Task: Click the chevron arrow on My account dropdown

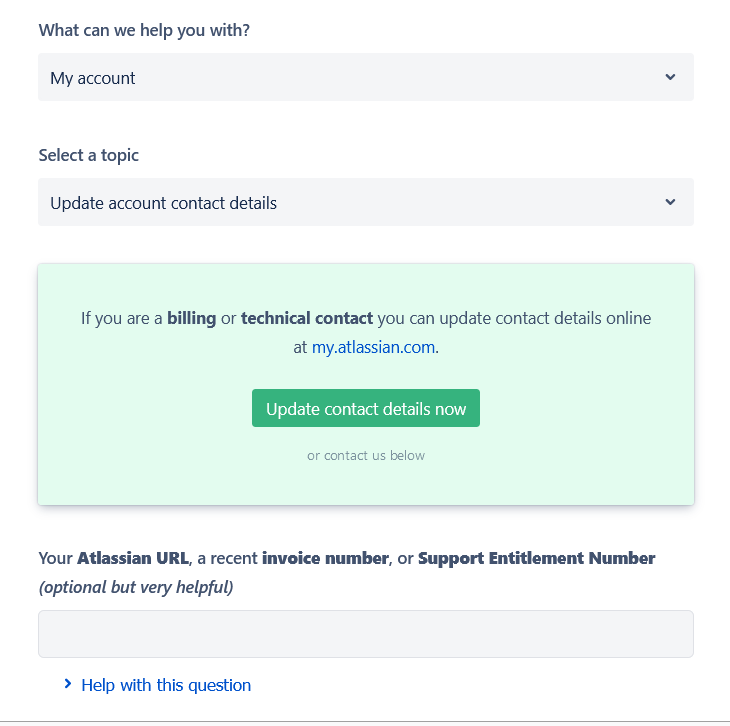Action: coord(670,77)
